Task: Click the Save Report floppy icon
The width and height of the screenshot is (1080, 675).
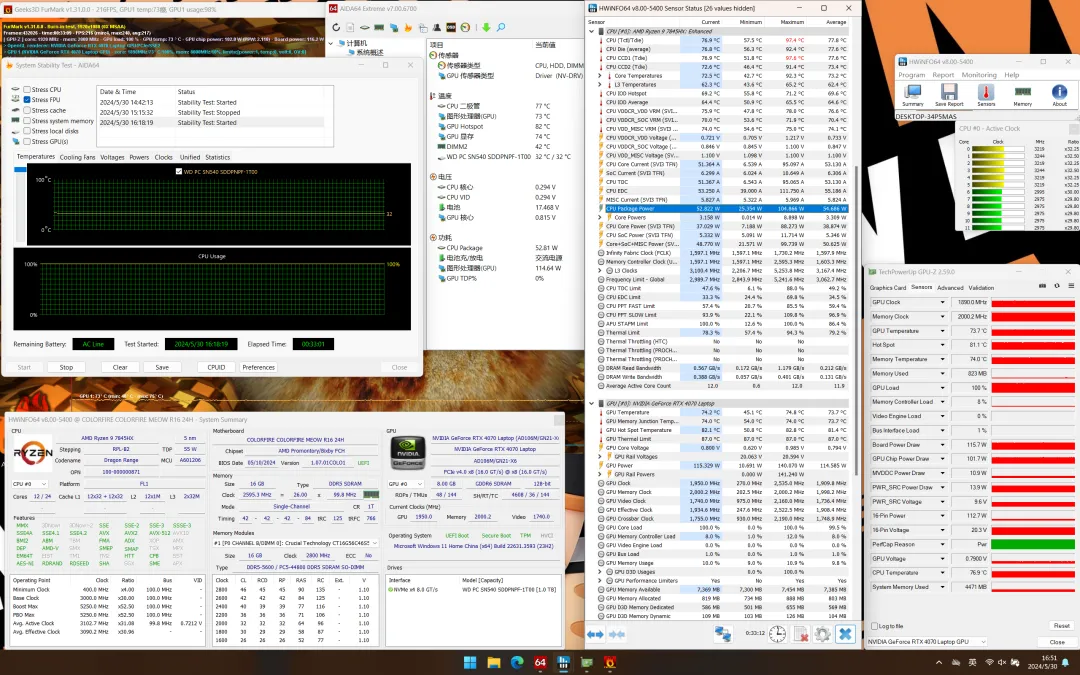Action: [x=949, y=94]
